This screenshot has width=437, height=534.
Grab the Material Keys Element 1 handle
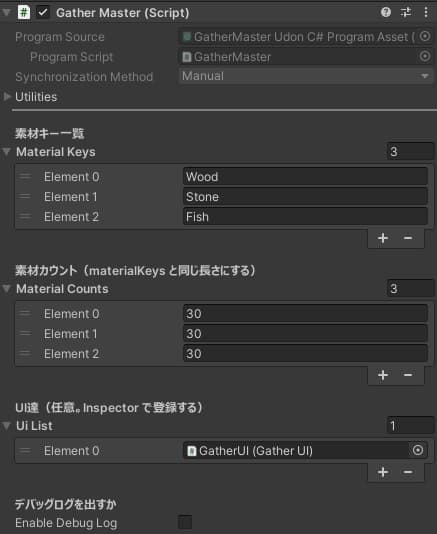25,197
